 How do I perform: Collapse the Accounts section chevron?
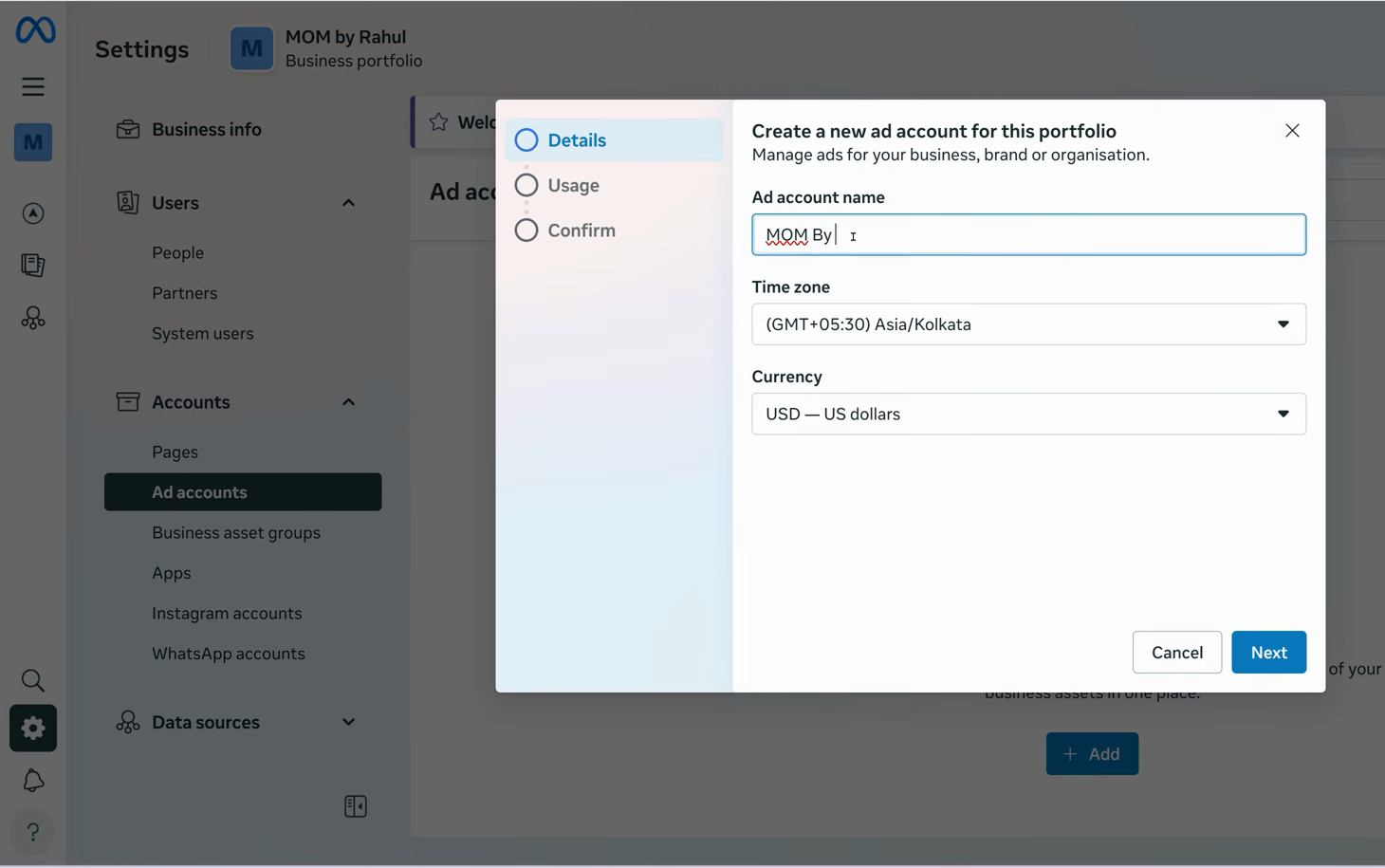pyautogui.click(x=348, y=402)
